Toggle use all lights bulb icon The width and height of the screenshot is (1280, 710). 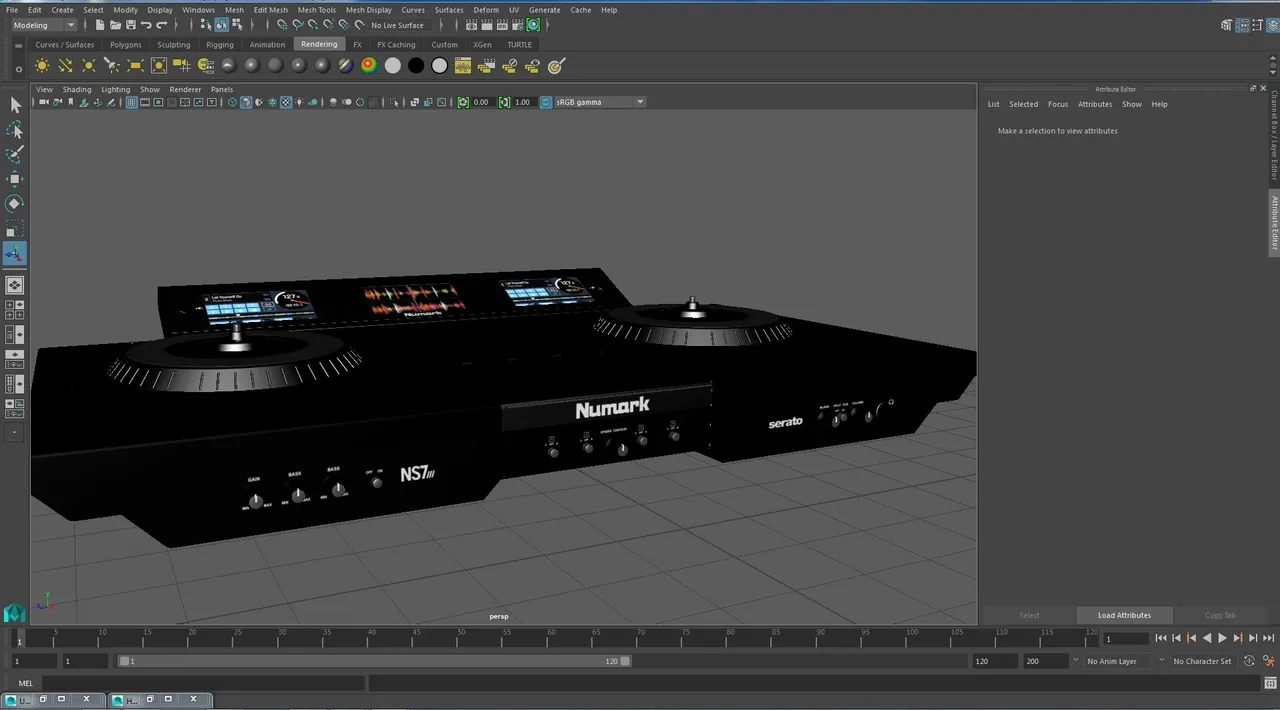tap(298, 102)
